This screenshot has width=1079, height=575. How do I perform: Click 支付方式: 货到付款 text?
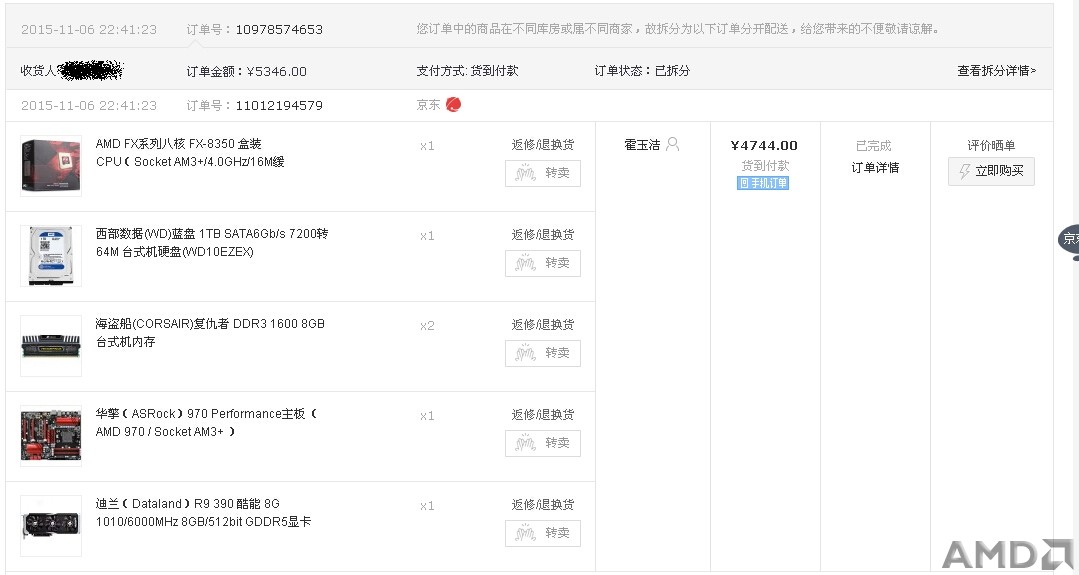coord(467,71)
